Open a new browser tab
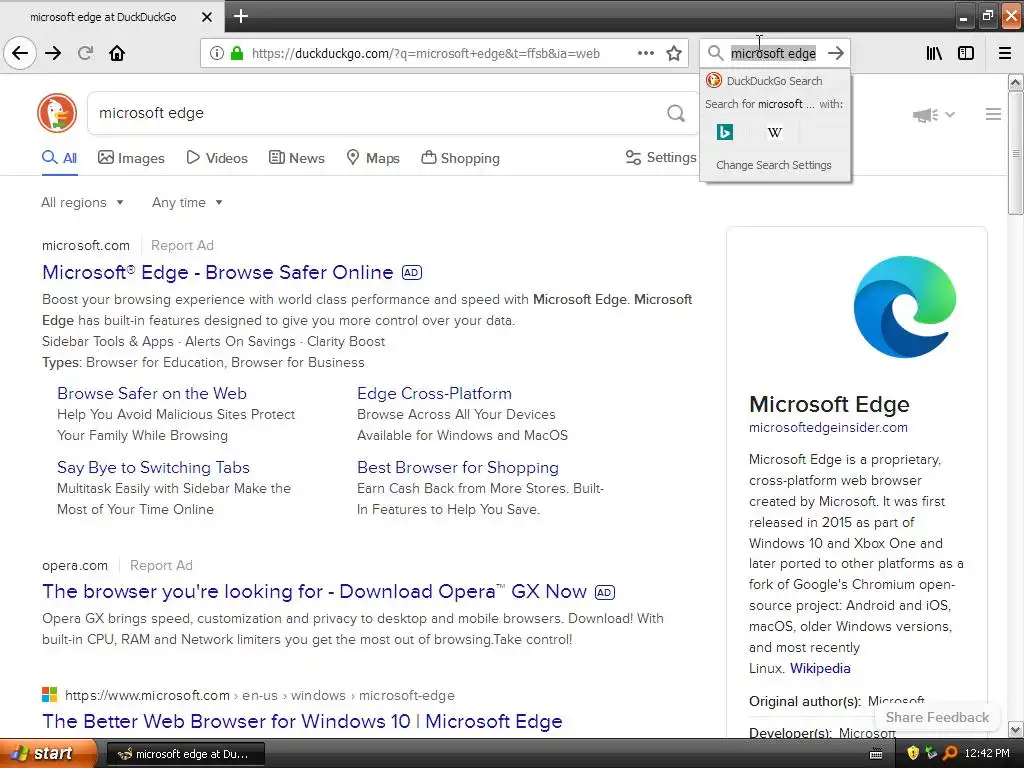Viewport: 1024px width, 768px height. coord(241,16)
